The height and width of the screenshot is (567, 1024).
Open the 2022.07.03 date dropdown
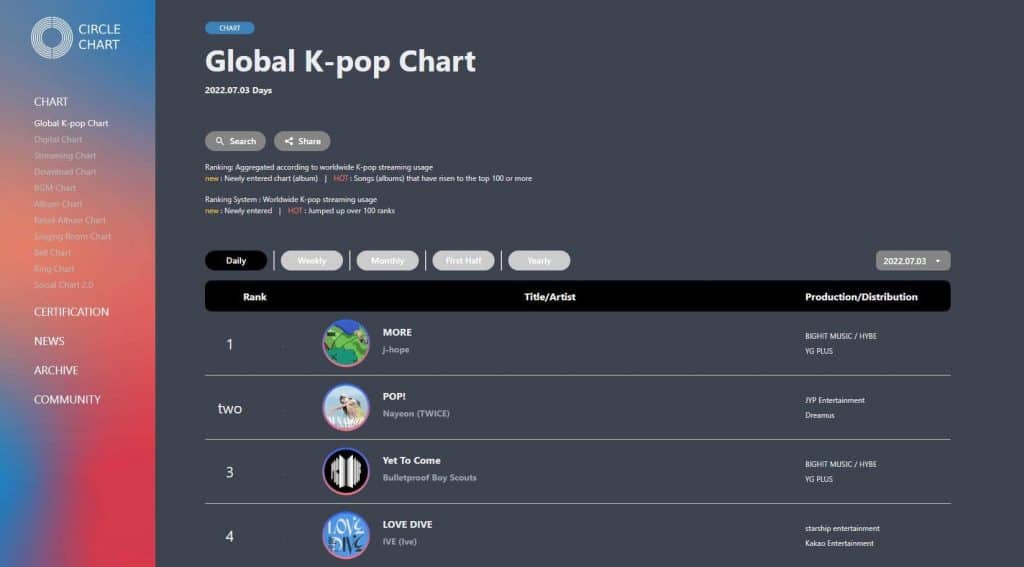click(x=913, y=261)
